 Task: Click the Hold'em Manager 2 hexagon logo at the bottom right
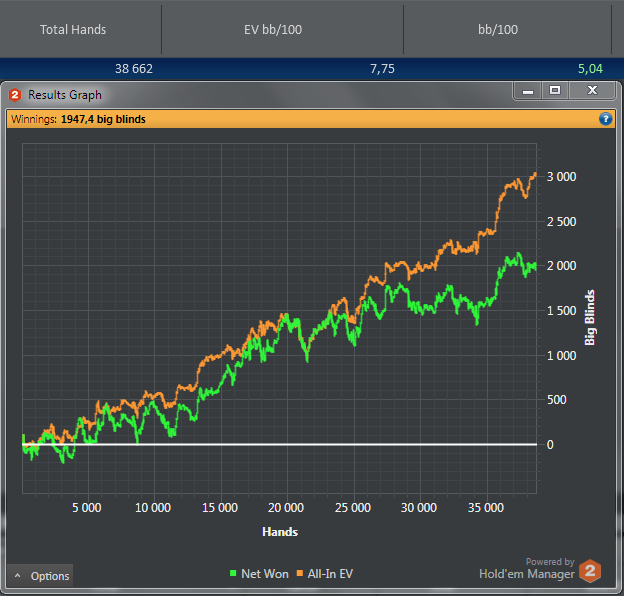[590, 571]
